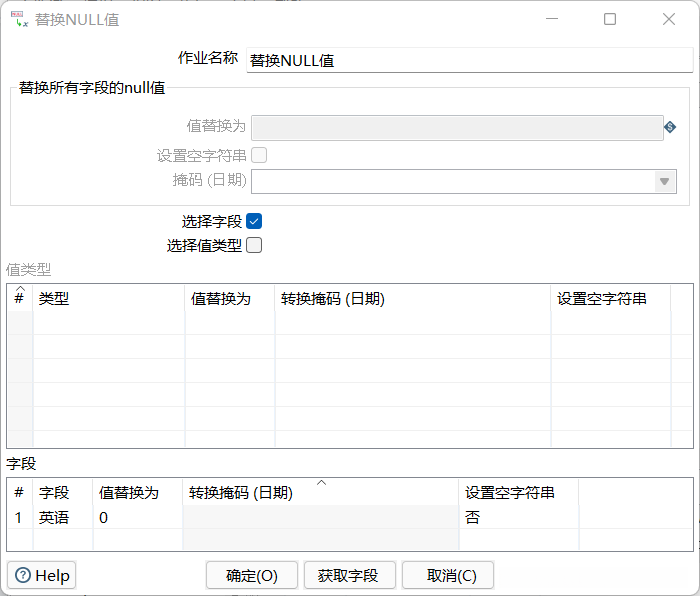Click 值替换为 header in value type table
The height and width of the screenshot is (596, 700).
[230, 298]
